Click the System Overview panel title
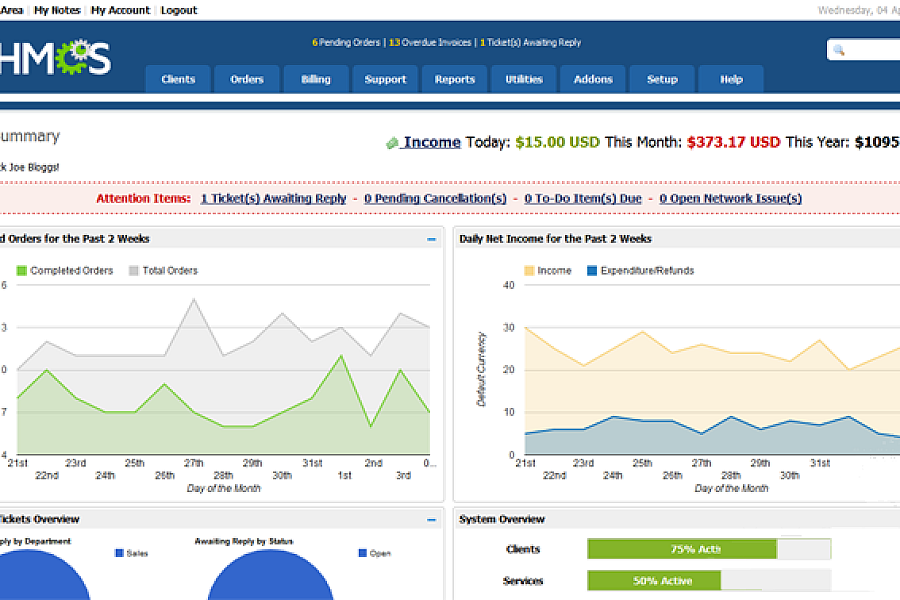Viewport: 900px width, 600px height. pyautogui.click(x=502, y=519)
